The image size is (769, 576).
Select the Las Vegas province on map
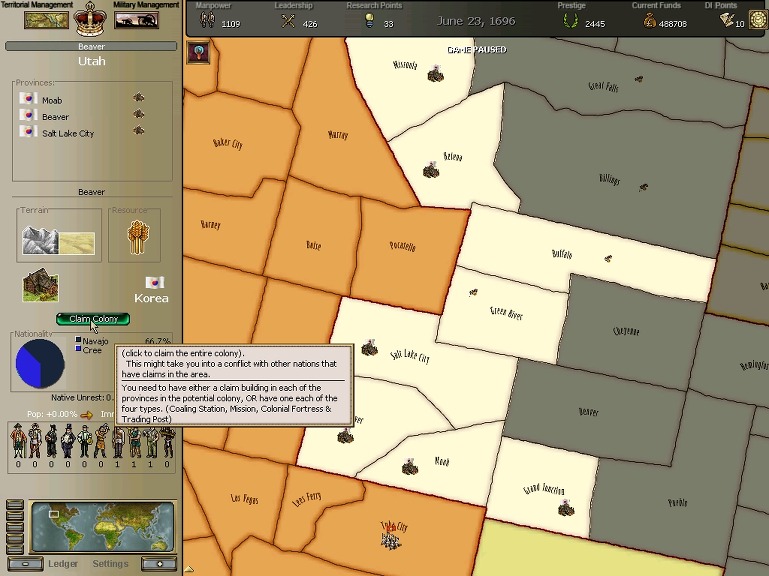point(244,499)
